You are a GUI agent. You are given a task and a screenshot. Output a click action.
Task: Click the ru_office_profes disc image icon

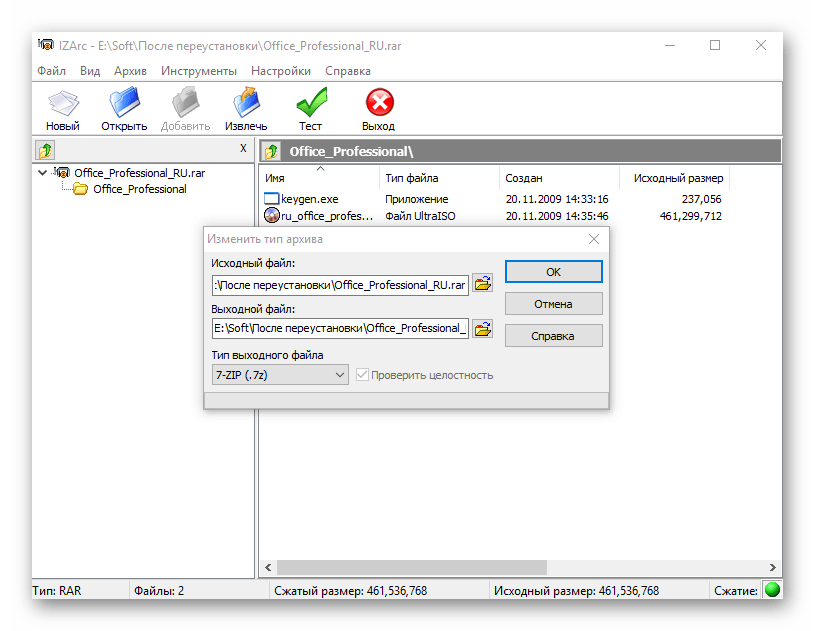[x=272, y=215]
